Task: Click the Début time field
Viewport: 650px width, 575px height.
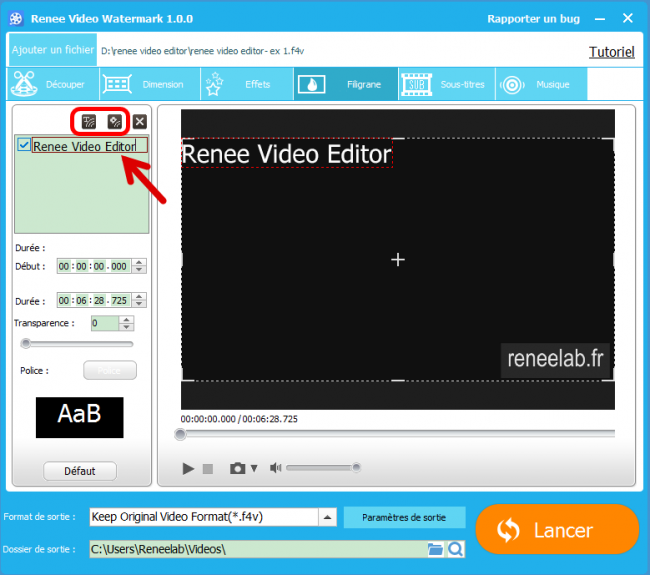Action: coord(95,266)
